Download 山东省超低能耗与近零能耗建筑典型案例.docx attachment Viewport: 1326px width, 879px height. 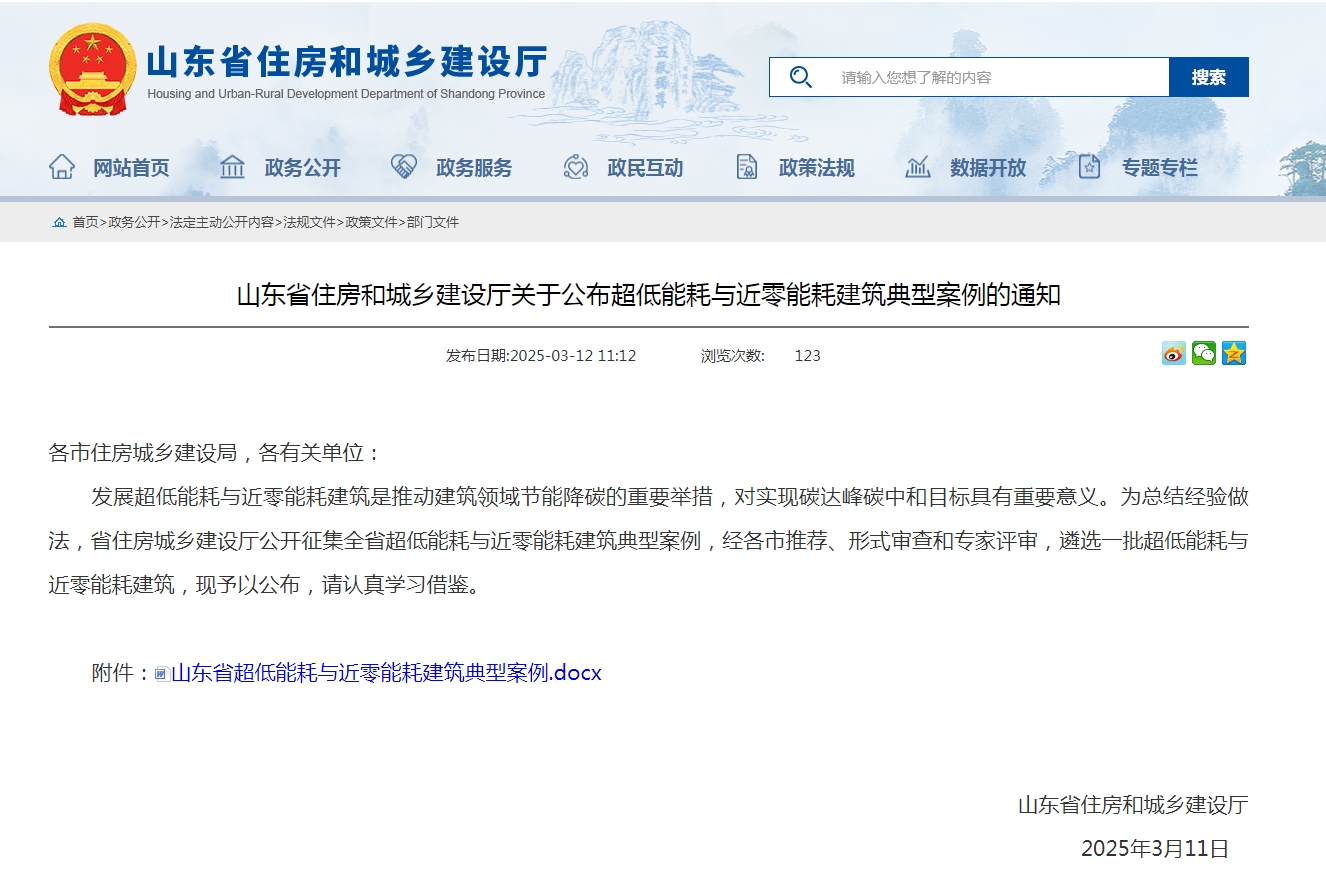point(386,673)
